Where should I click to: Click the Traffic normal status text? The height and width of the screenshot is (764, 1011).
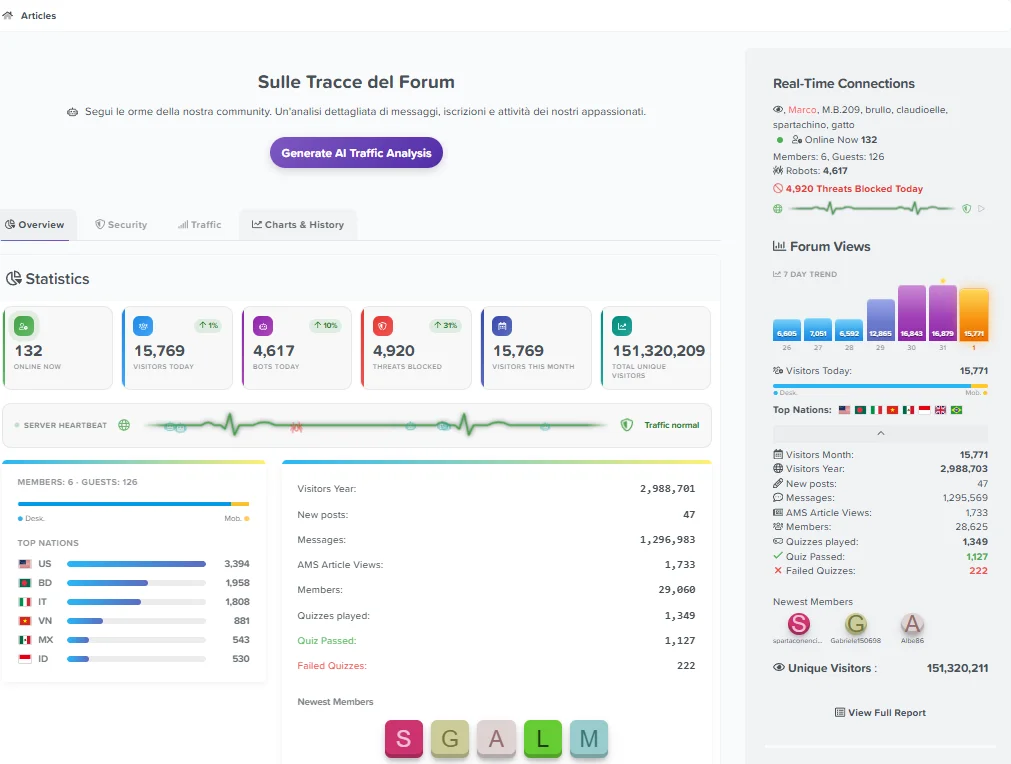click(671, 425)
